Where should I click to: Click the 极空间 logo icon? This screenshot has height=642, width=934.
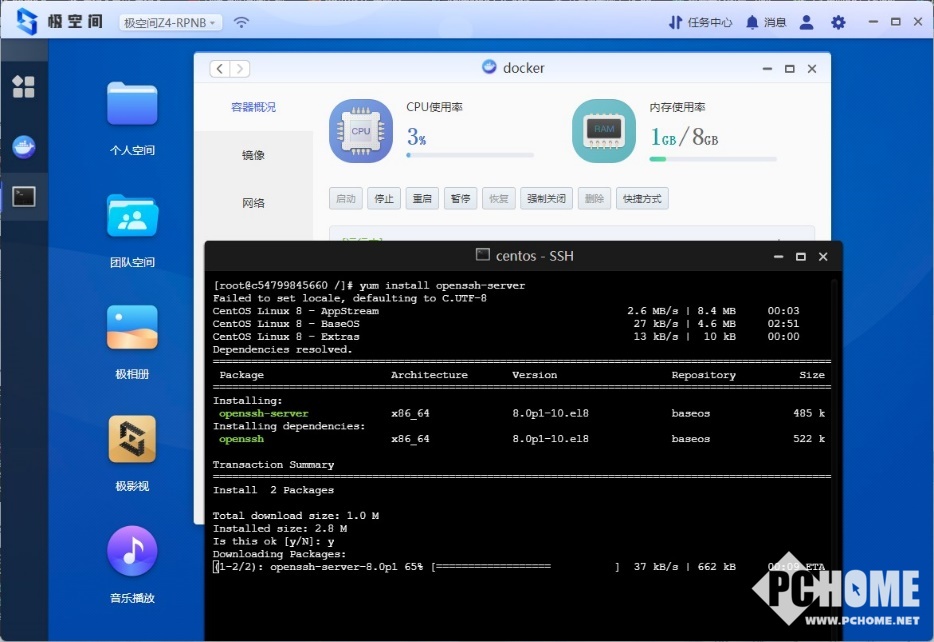point(27,21)
